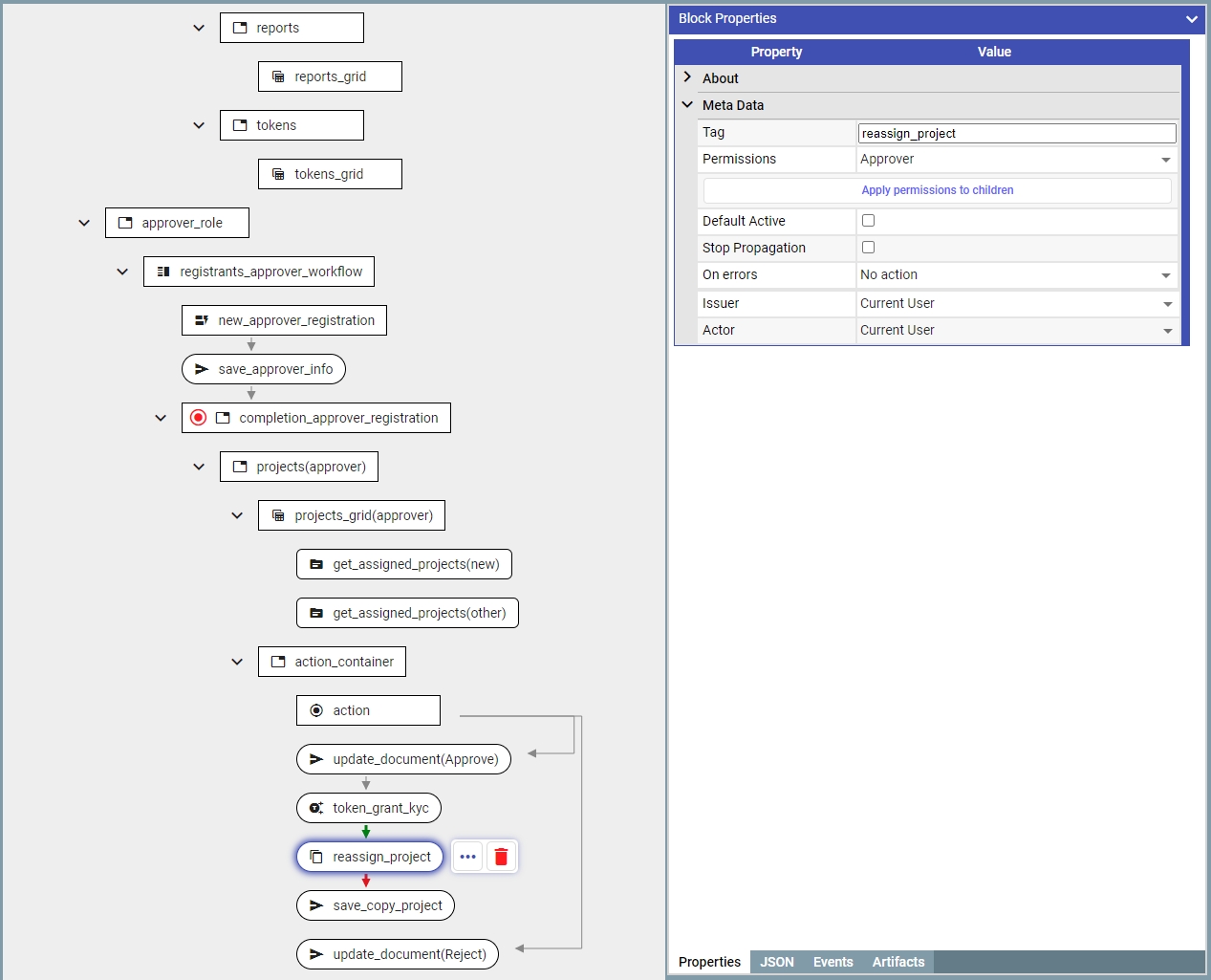Enable the Default Active checkbox
The image size is (1211, 980).
pos(868,221)
